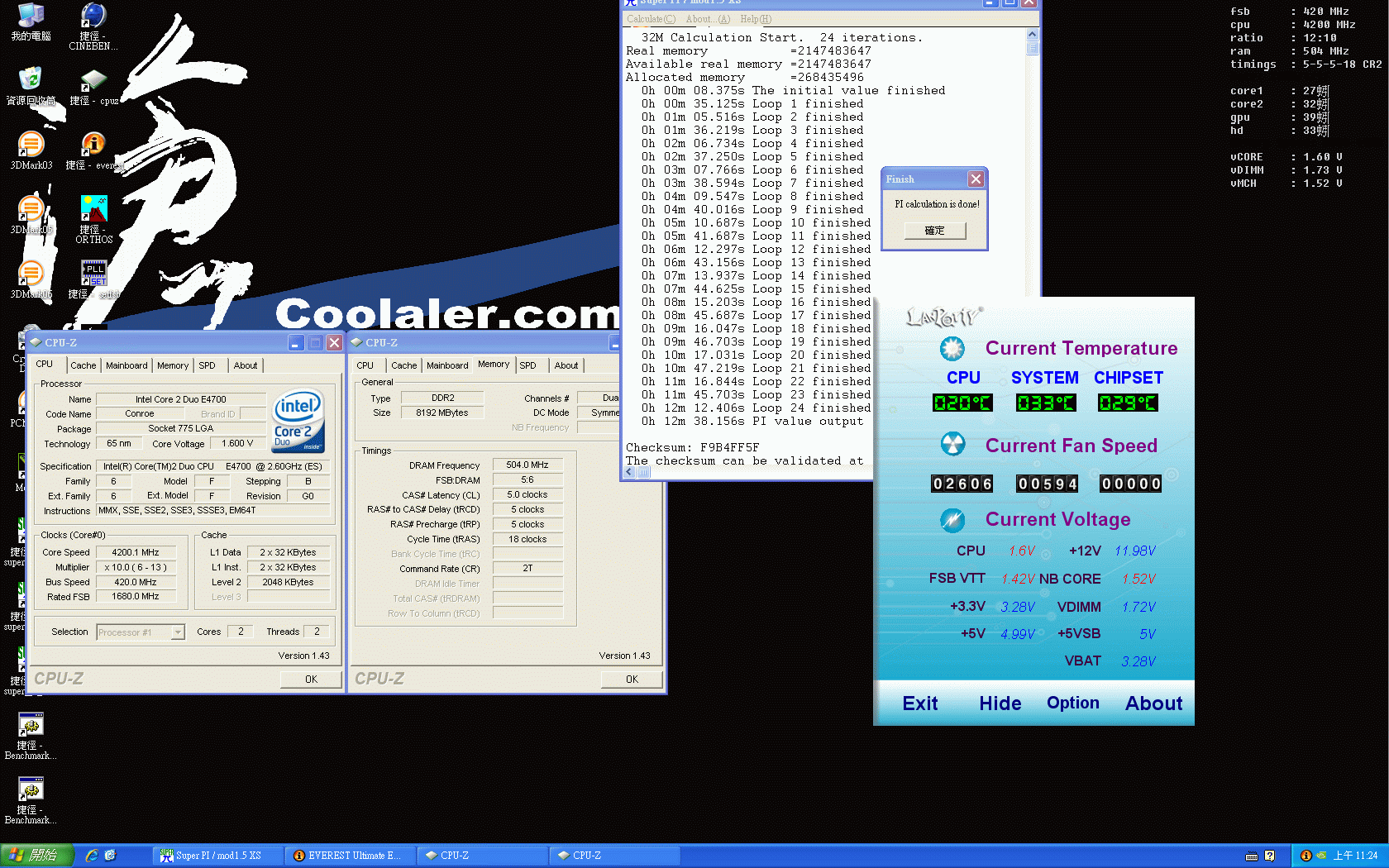The image size is (1389, 868).
Task: Launch the ORTHOS desktop shortcut
Action: (93, 219)
